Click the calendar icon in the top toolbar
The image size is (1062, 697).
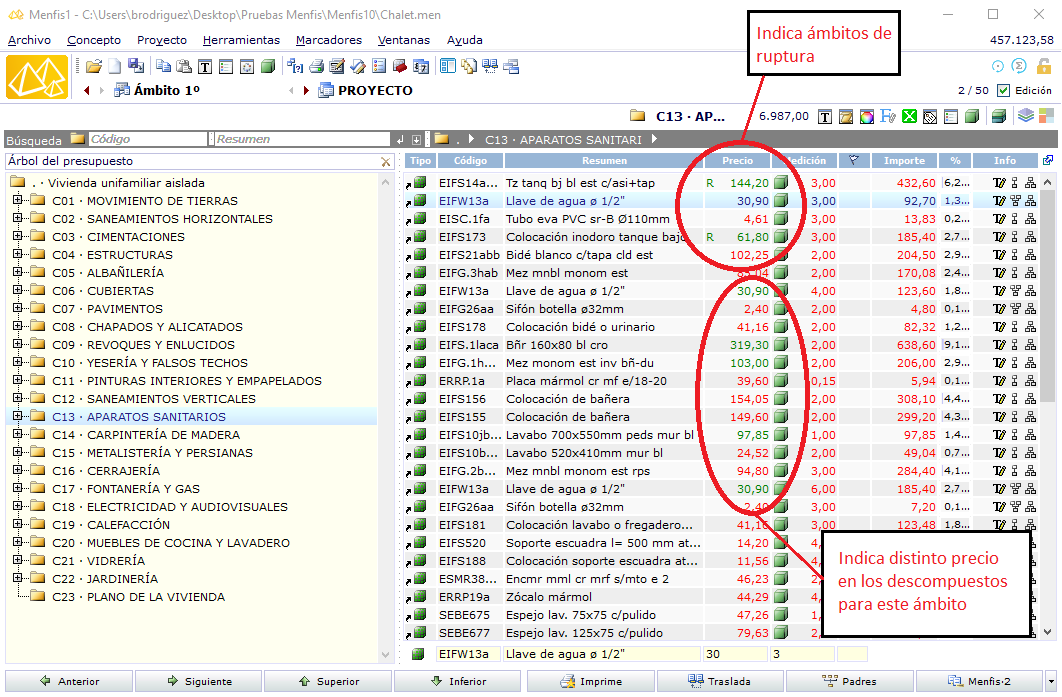point(421,66)
